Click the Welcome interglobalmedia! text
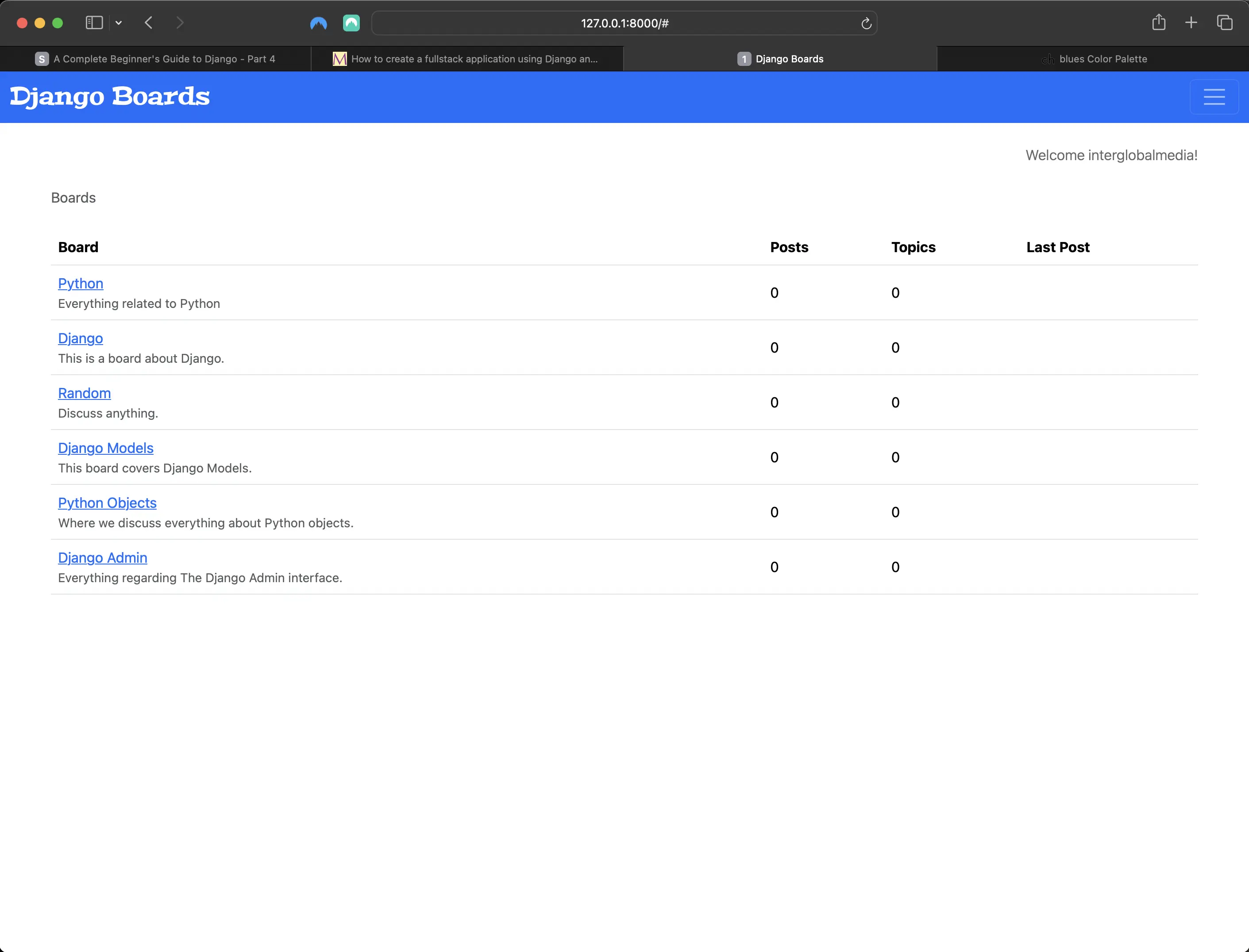 (1111, 155)
